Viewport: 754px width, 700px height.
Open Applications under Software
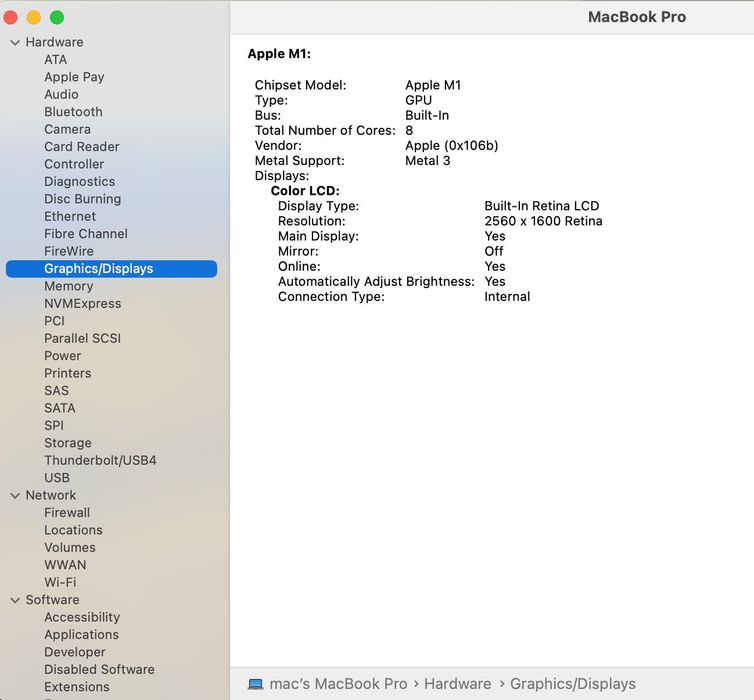pyautogui.click(x=81, y=635)
